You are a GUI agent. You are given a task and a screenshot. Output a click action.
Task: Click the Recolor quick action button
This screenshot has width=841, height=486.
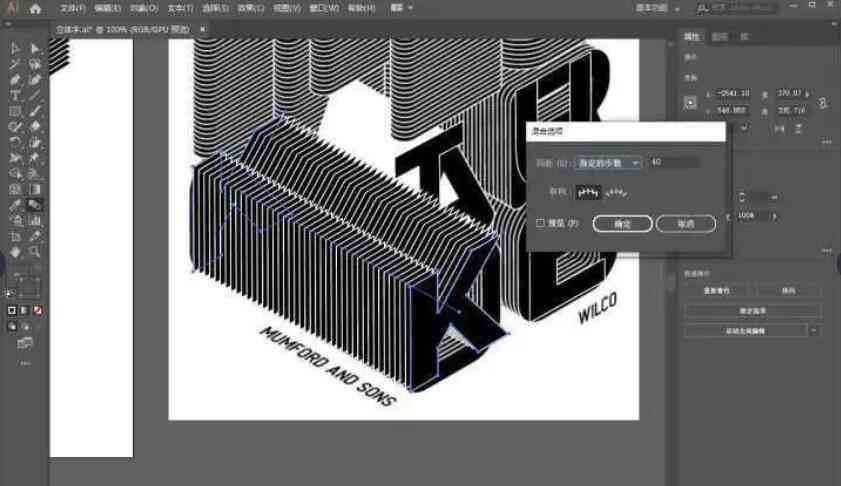click(x=717, y=291)
